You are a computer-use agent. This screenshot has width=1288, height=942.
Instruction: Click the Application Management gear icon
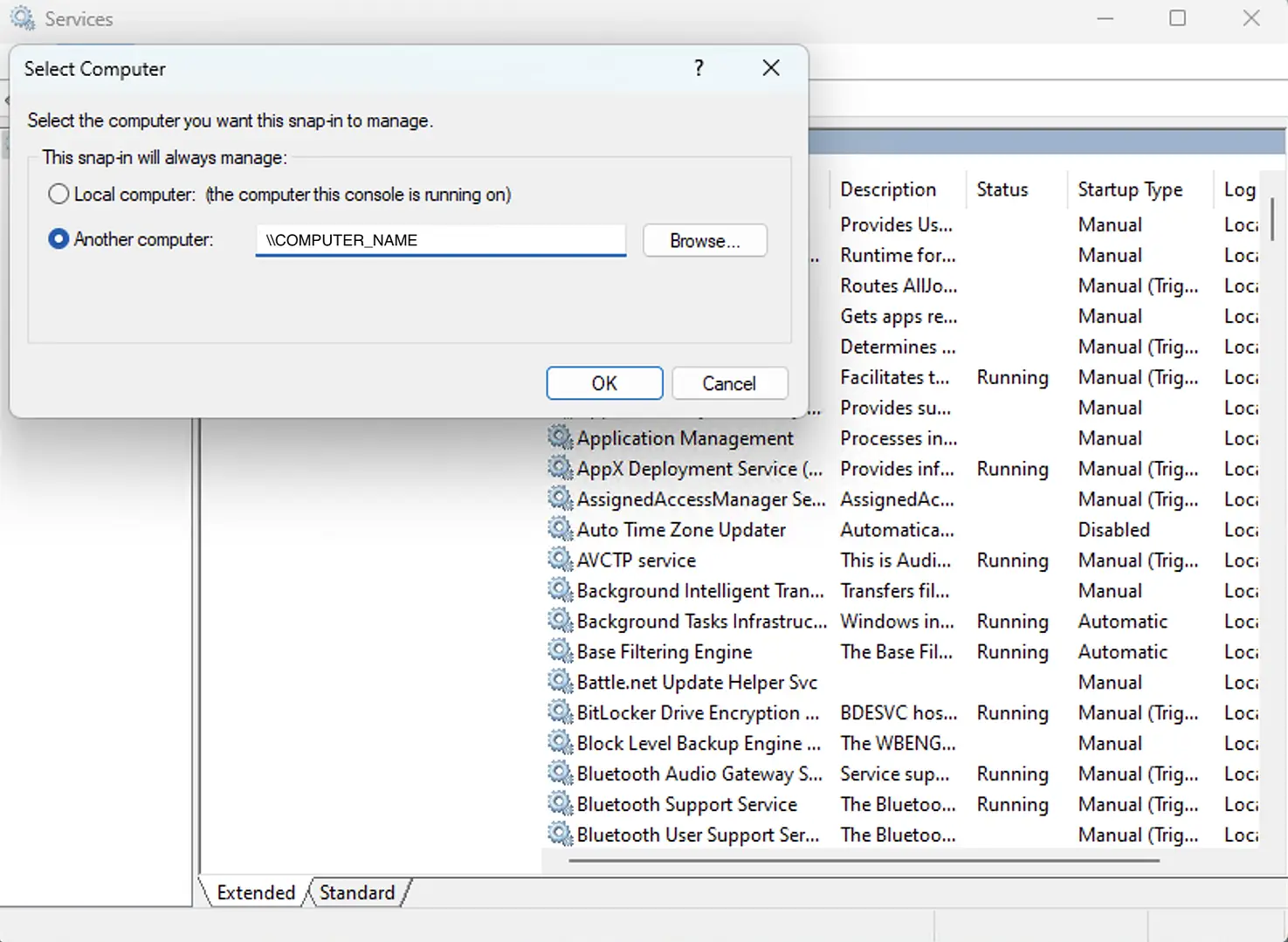point(560,437)
